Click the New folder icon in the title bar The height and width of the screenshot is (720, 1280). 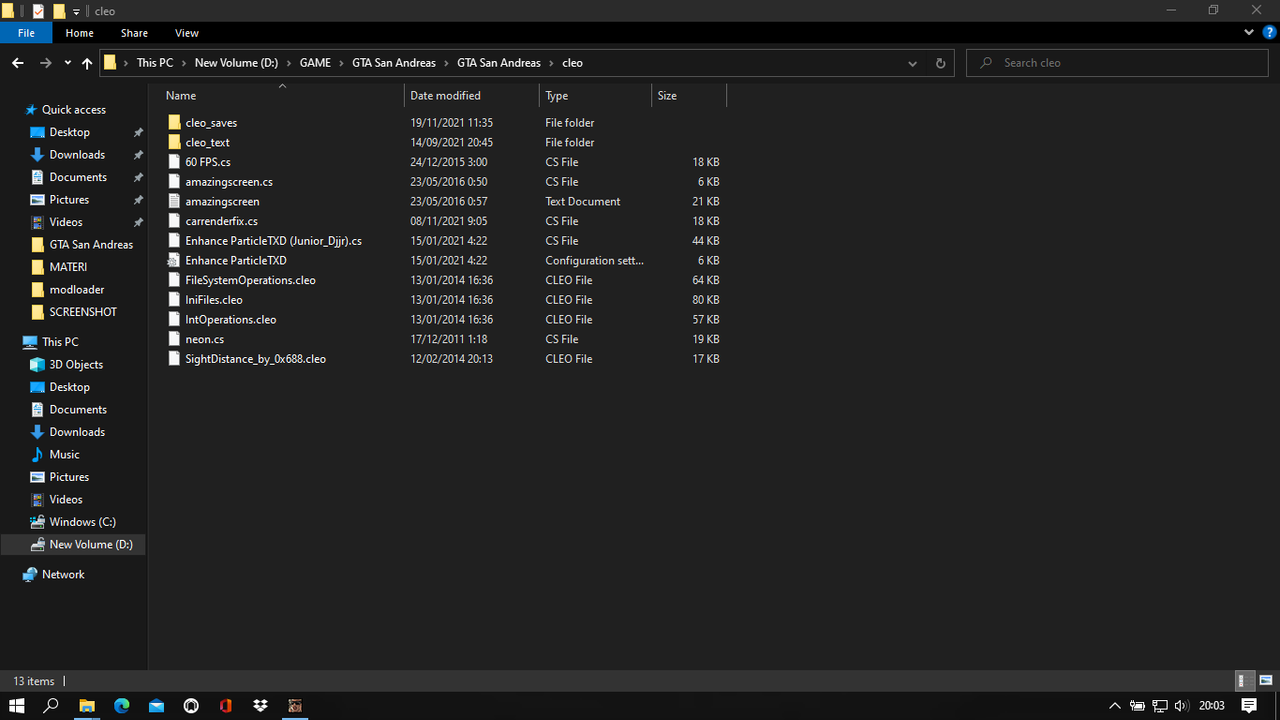[59, 11]
